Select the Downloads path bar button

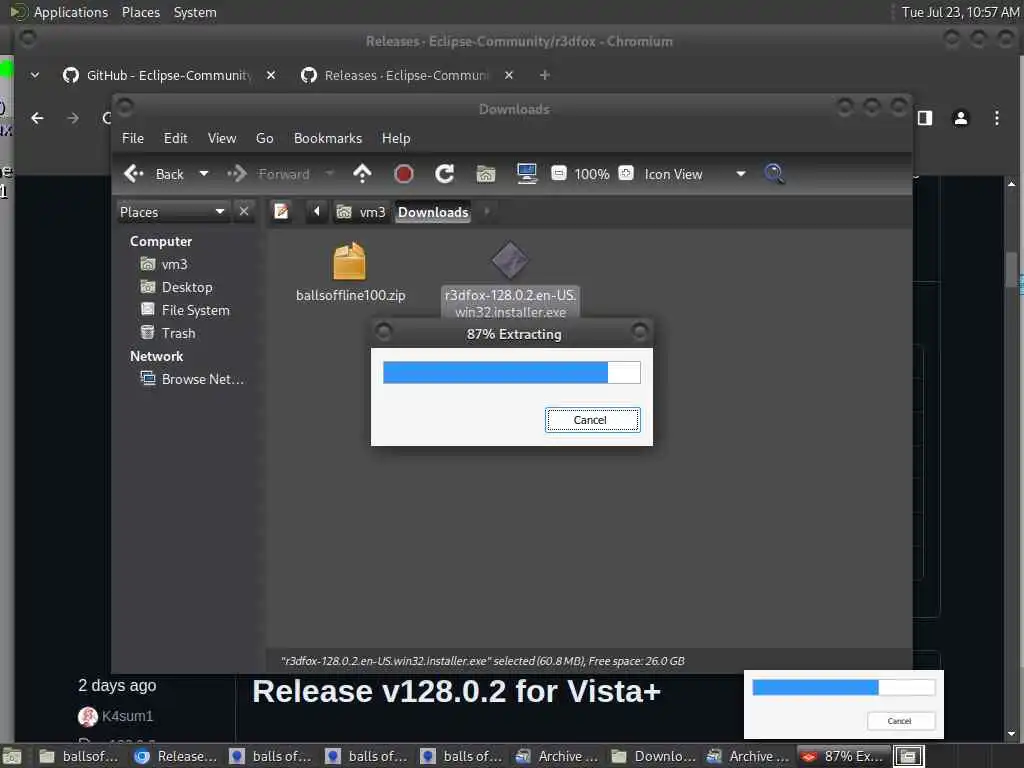click(x=433, y=212)
